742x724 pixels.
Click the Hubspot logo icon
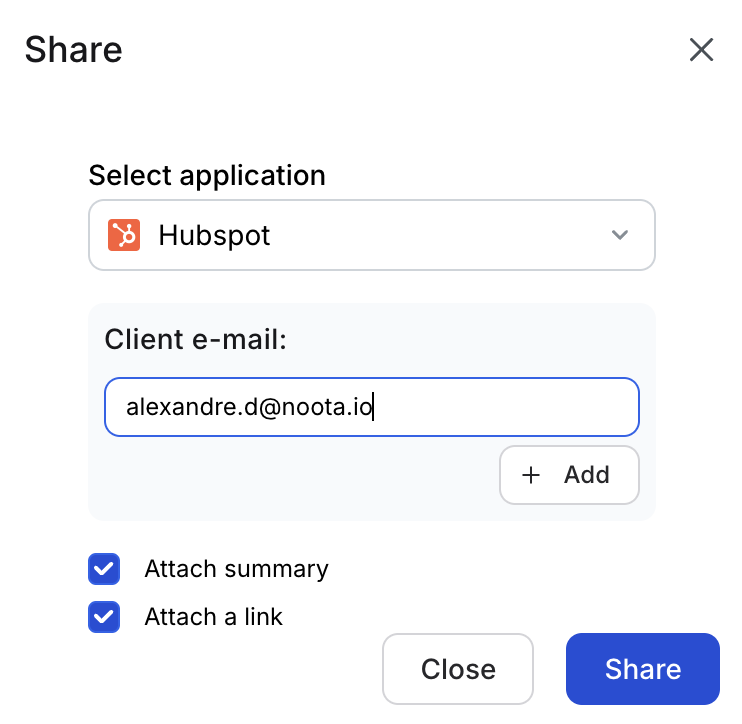coord(124,235)
